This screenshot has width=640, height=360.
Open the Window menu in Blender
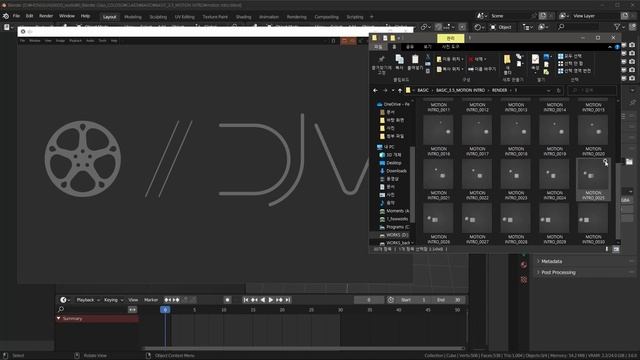[x=67, y=16]
